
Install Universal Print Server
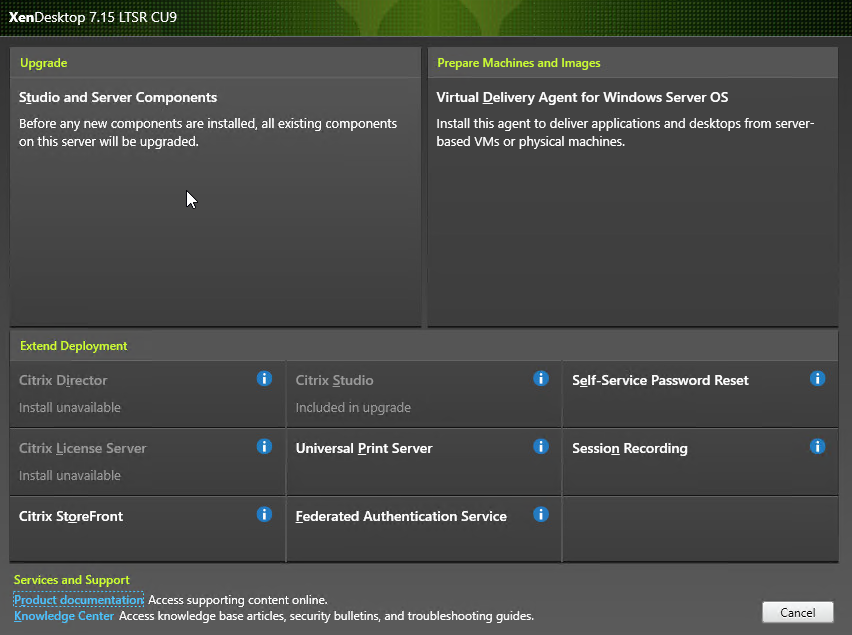[424, 462]
